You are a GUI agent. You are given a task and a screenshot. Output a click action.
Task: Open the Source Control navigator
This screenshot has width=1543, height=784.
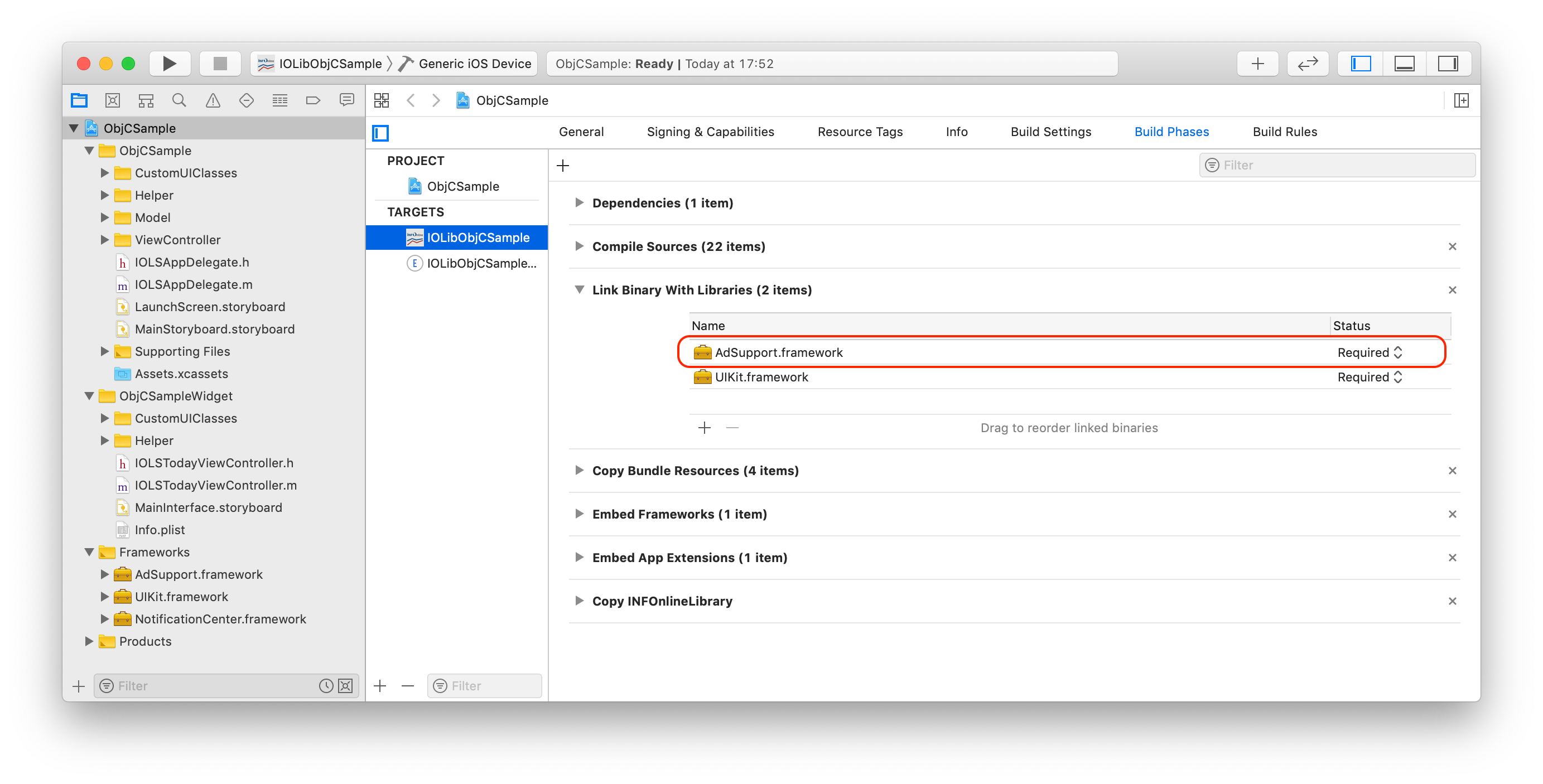113,100
